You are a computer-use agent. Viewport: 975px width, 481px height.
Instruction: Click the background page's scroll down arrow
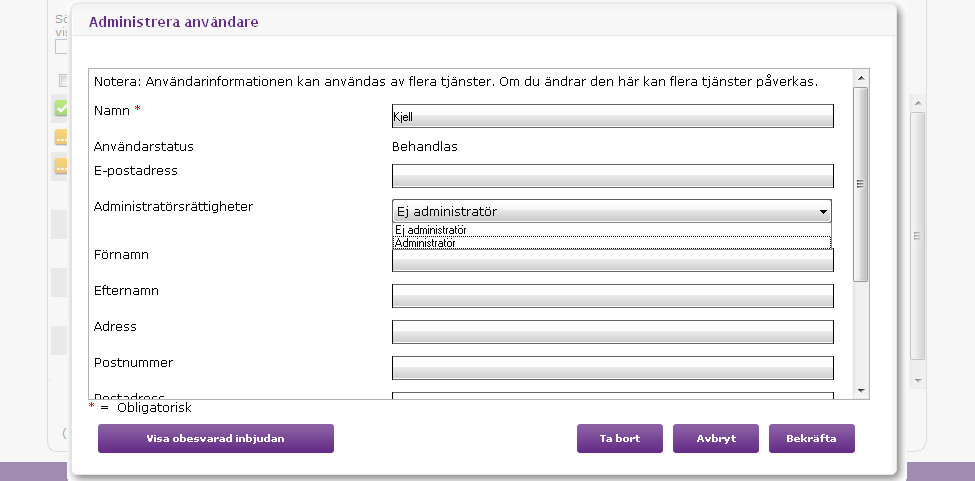(918, 380)
